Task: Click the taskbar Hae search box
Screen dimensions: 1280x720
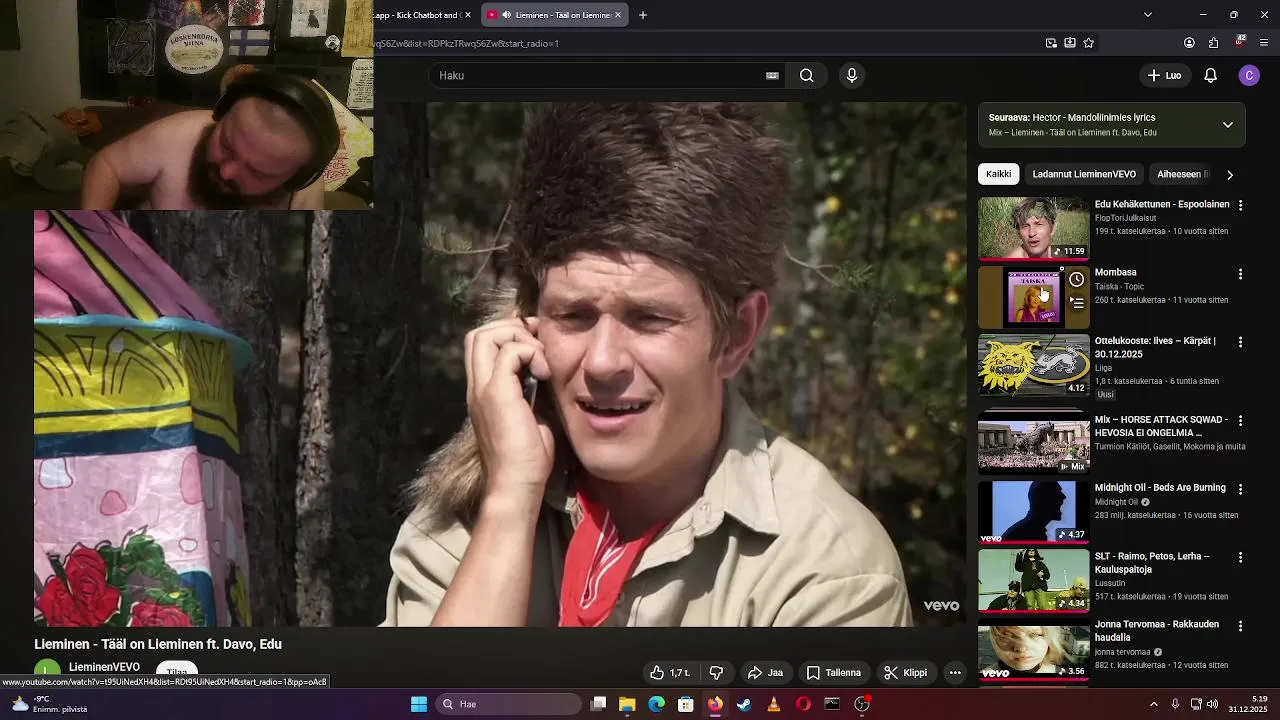Action: point(509,704)
